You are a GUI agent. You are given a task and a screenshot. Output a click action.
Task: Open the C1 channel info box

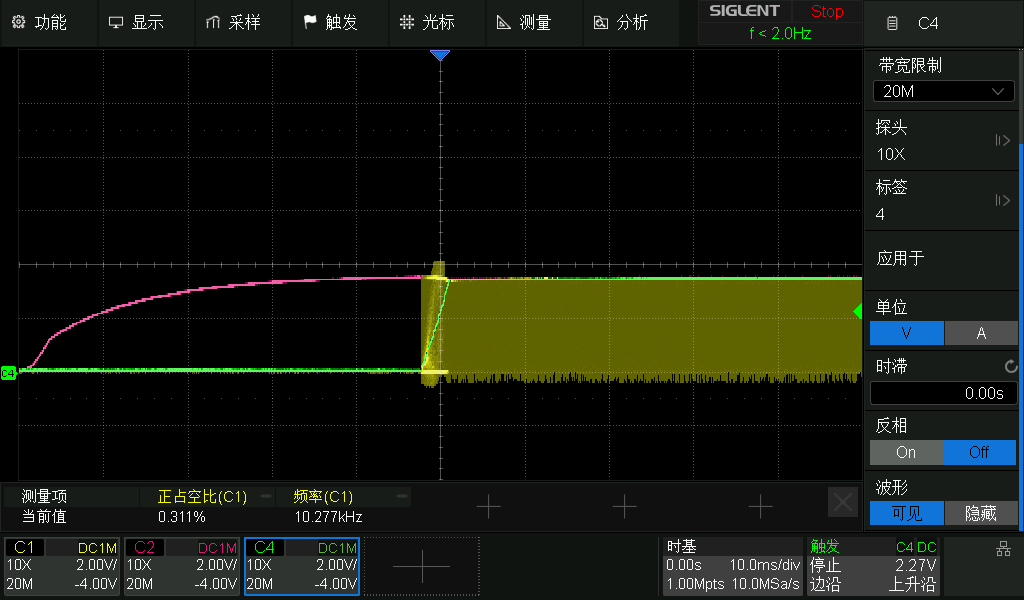(62, 566)
